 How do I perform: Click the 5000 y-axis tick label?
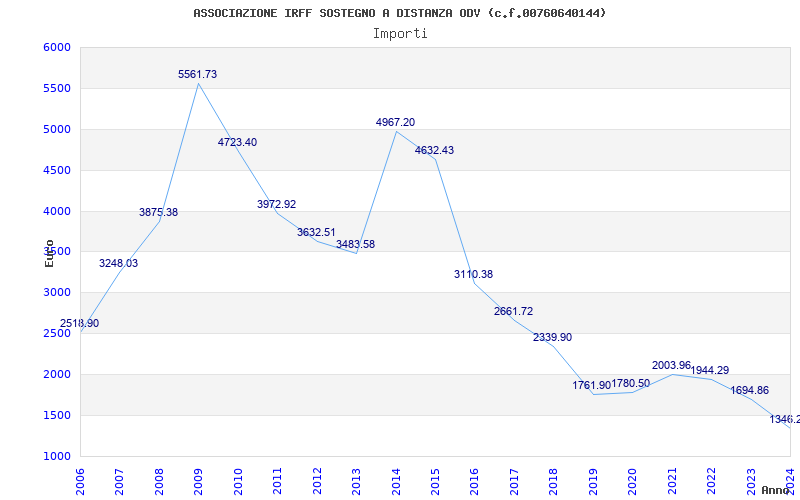tap(57, 129)
